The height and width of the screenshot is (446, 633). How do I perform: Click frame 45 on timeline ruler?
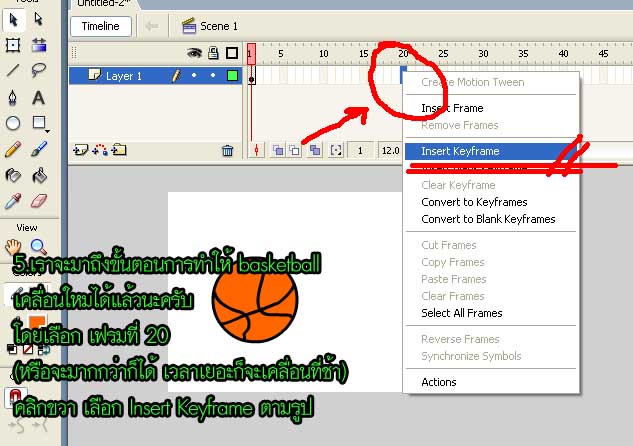pos(604,53)
